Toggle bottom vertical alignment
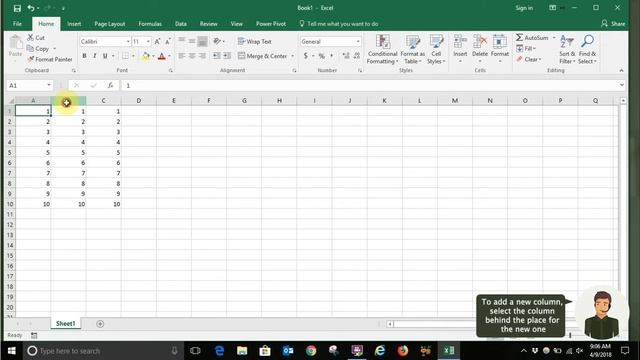 (202, 41)
